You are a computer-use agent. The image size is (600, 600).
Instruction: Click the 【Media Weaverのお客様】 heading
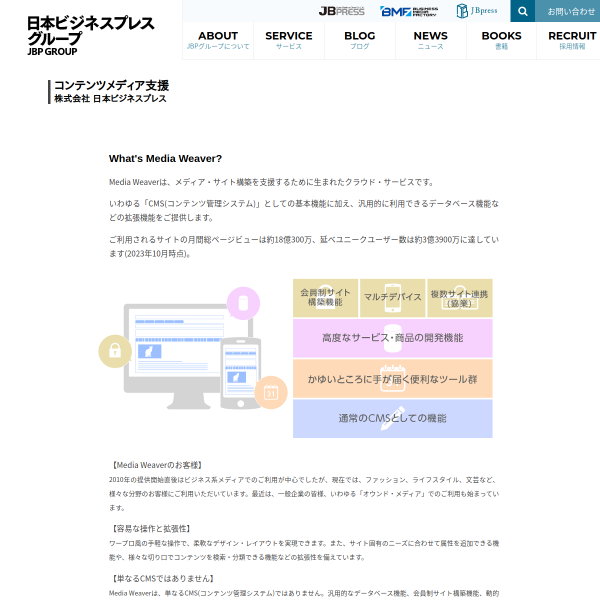coord(156,465)
